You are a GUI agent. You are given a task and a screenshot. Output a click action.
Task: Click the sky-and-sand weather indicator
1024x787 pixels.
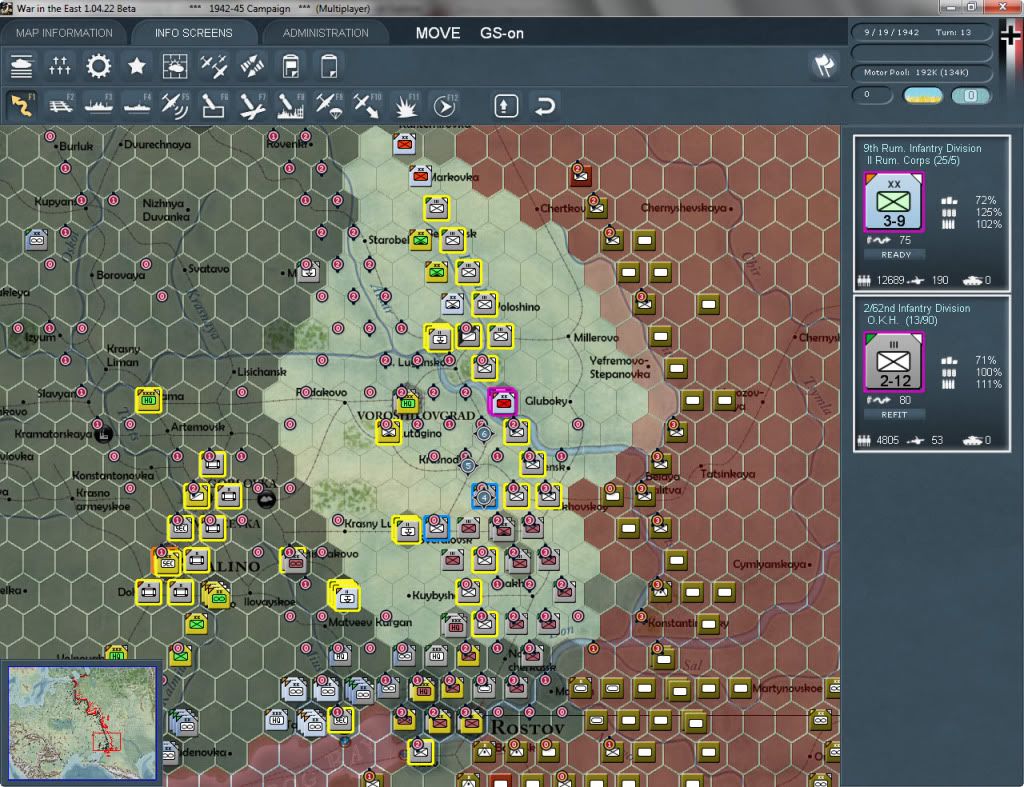pos(922,95)
